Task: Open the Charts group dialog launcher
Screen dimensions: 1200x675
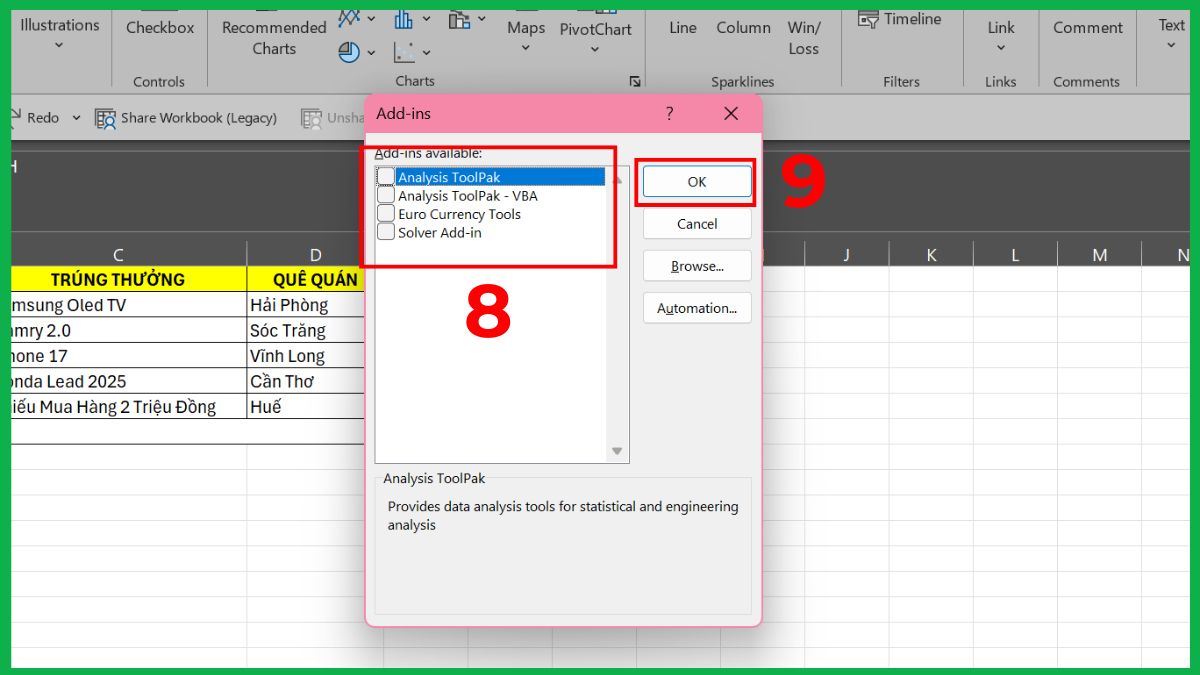Action: click(x=636, y=82)
